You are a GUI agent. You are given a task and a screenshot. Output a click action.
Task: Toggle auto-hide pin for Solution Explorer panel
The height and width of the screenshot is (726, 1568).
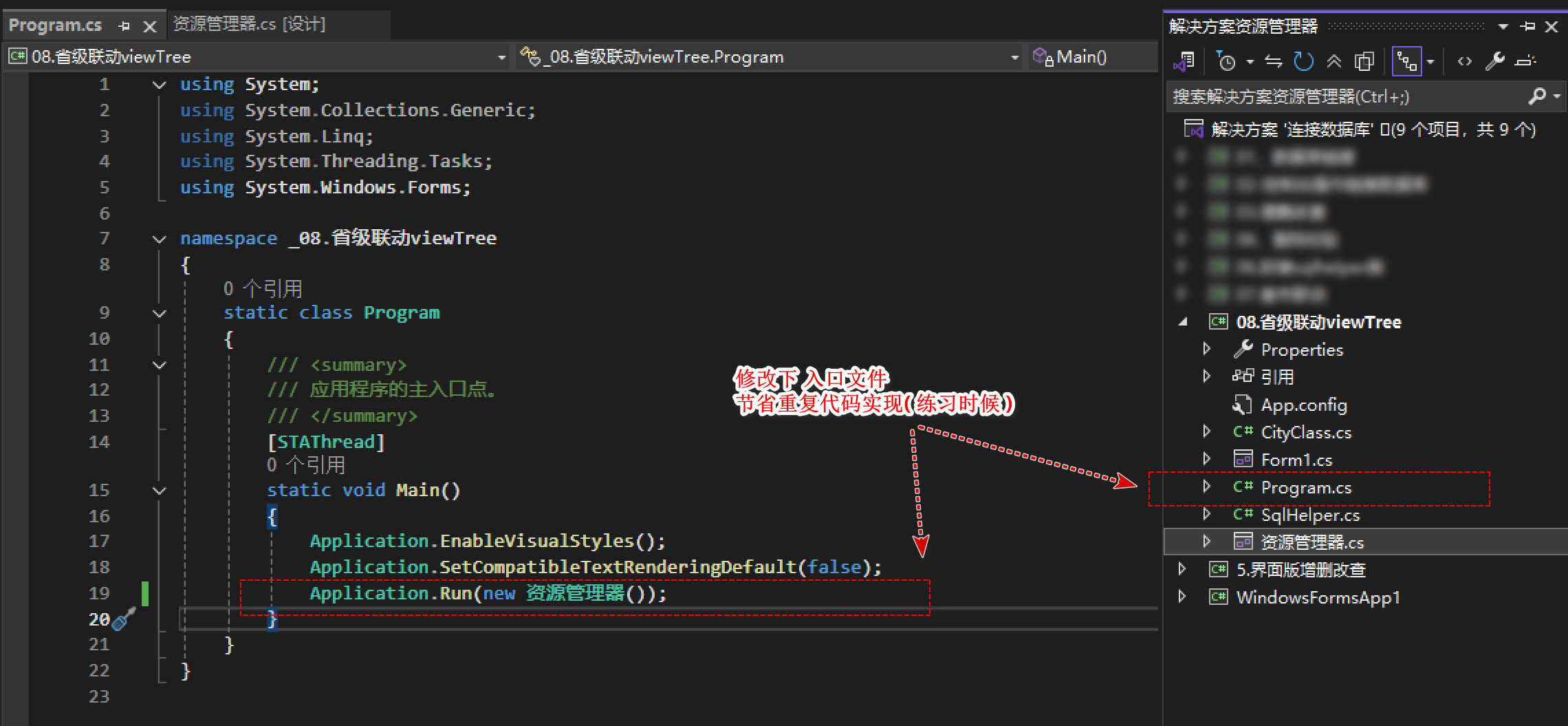pos(1527,26)
